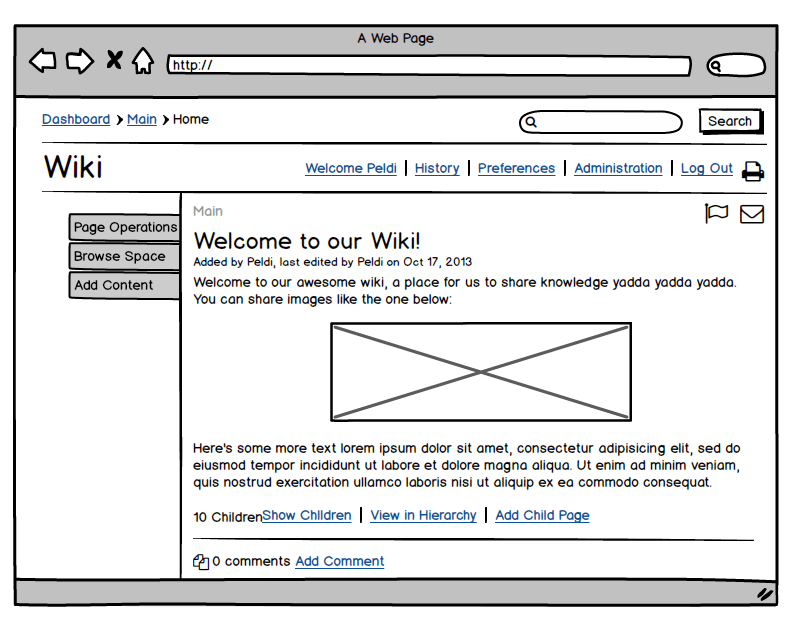Click the gray Main label above title
Image resolution: width=799 pixels, height=617 pixels.
tap(208, 211)
